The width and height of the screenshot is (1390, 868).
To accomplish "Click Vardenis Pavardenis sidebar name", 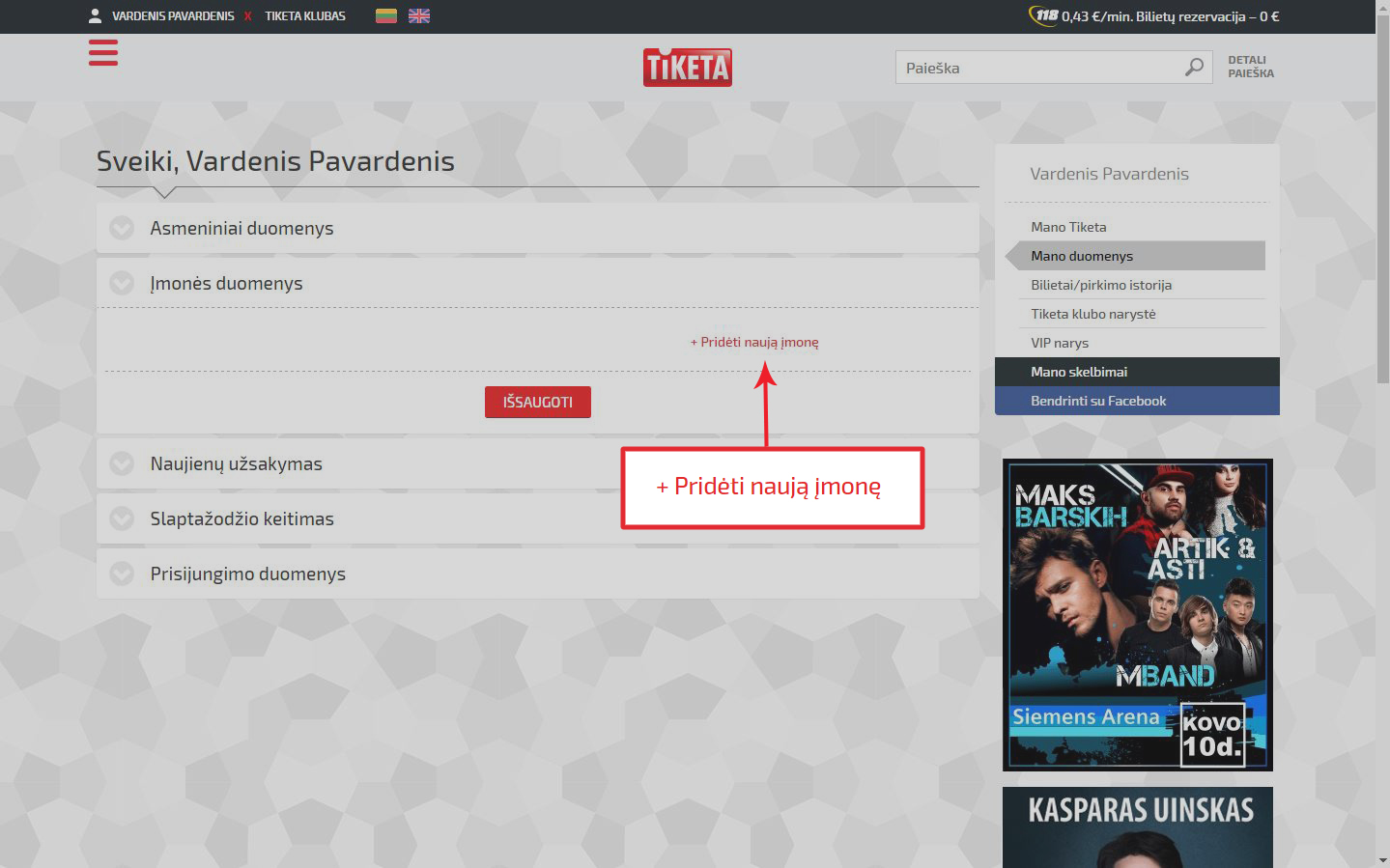I will click(1109, 174).
